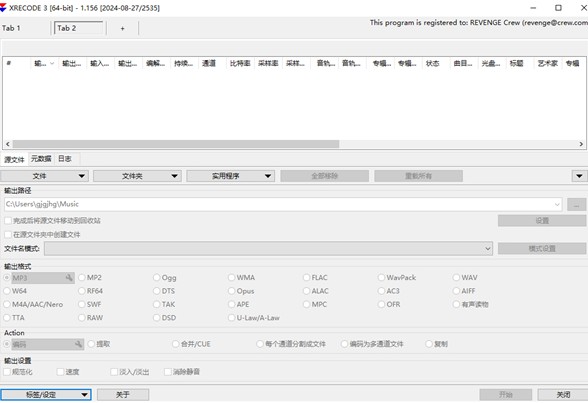Select DSD output format

click(x=165, y=318)
